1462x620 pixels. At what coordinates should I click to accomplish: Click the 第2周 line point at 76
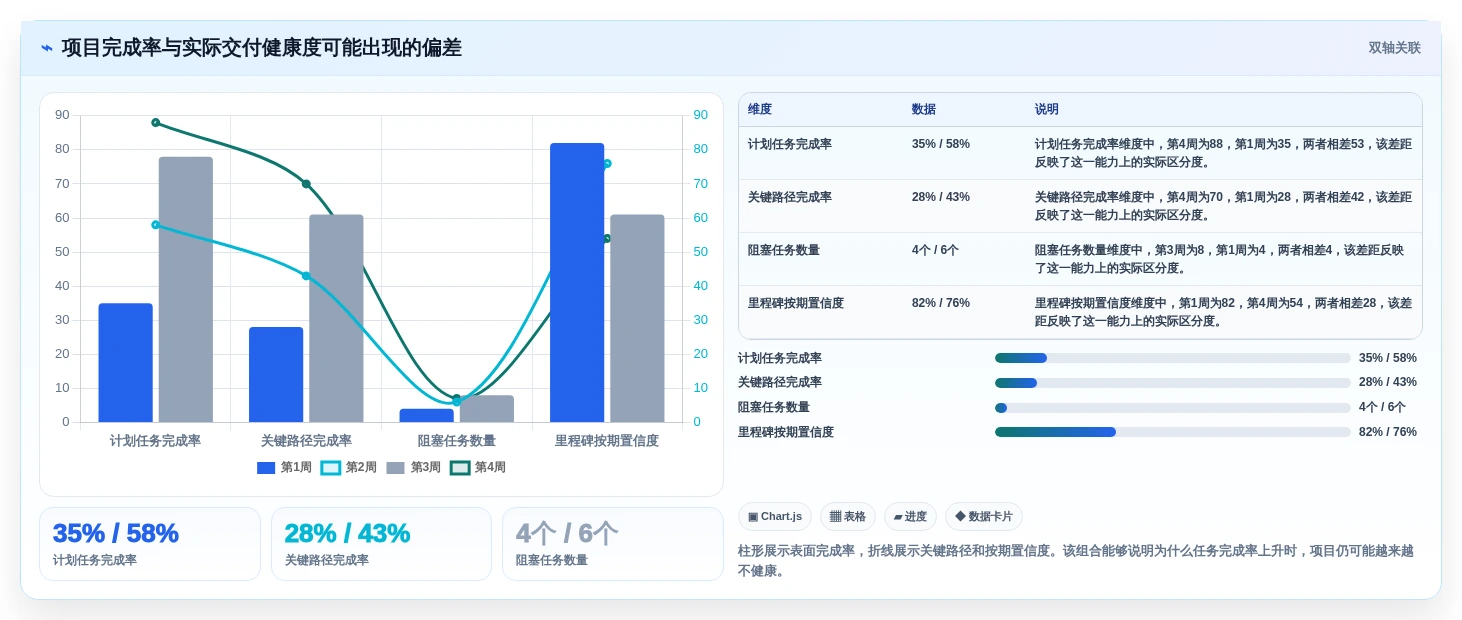pos(607,164)
